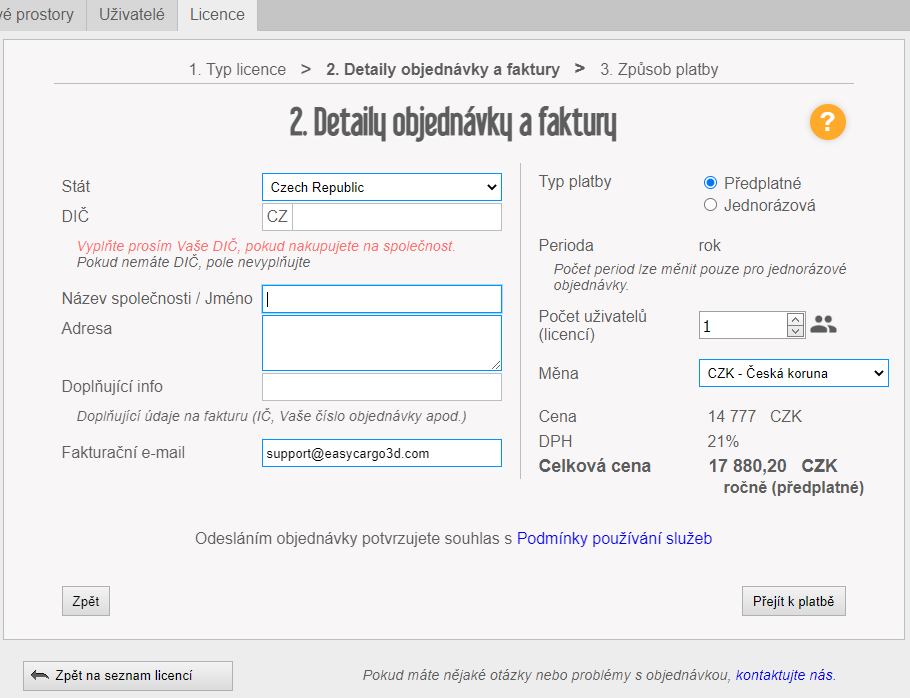The width and height of the screenshot is (910, 698).
Task: Increase user count with stepper up arrow
Action: click(x=795, y=319)
